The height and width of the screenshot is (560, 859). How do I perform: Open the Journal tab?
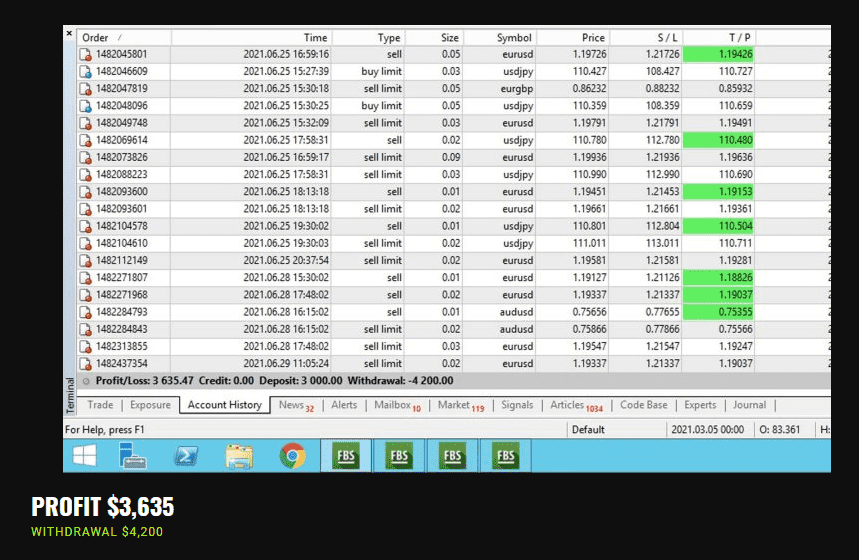(x=749, y=405)
